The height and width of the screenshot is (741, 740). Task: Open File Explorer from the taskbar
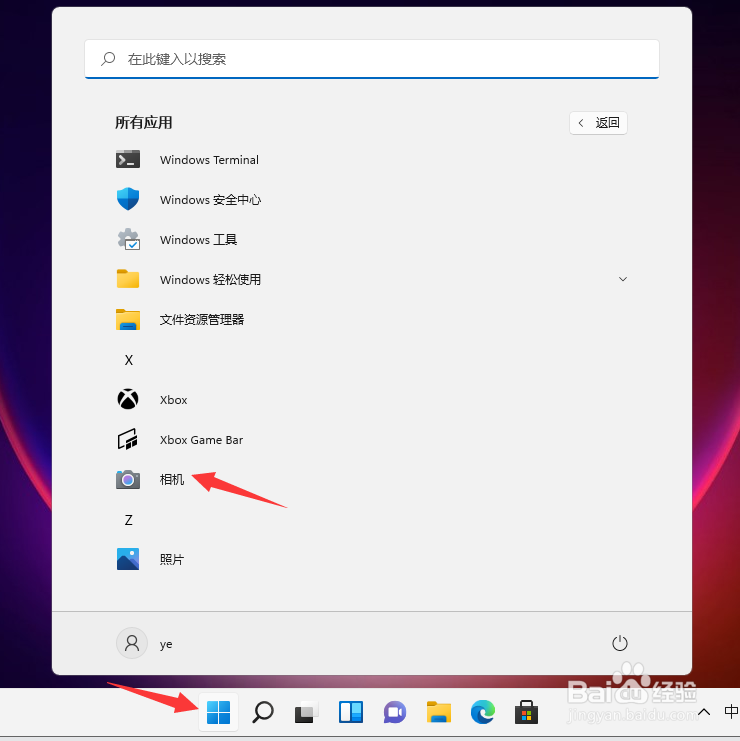click(439, 712)
